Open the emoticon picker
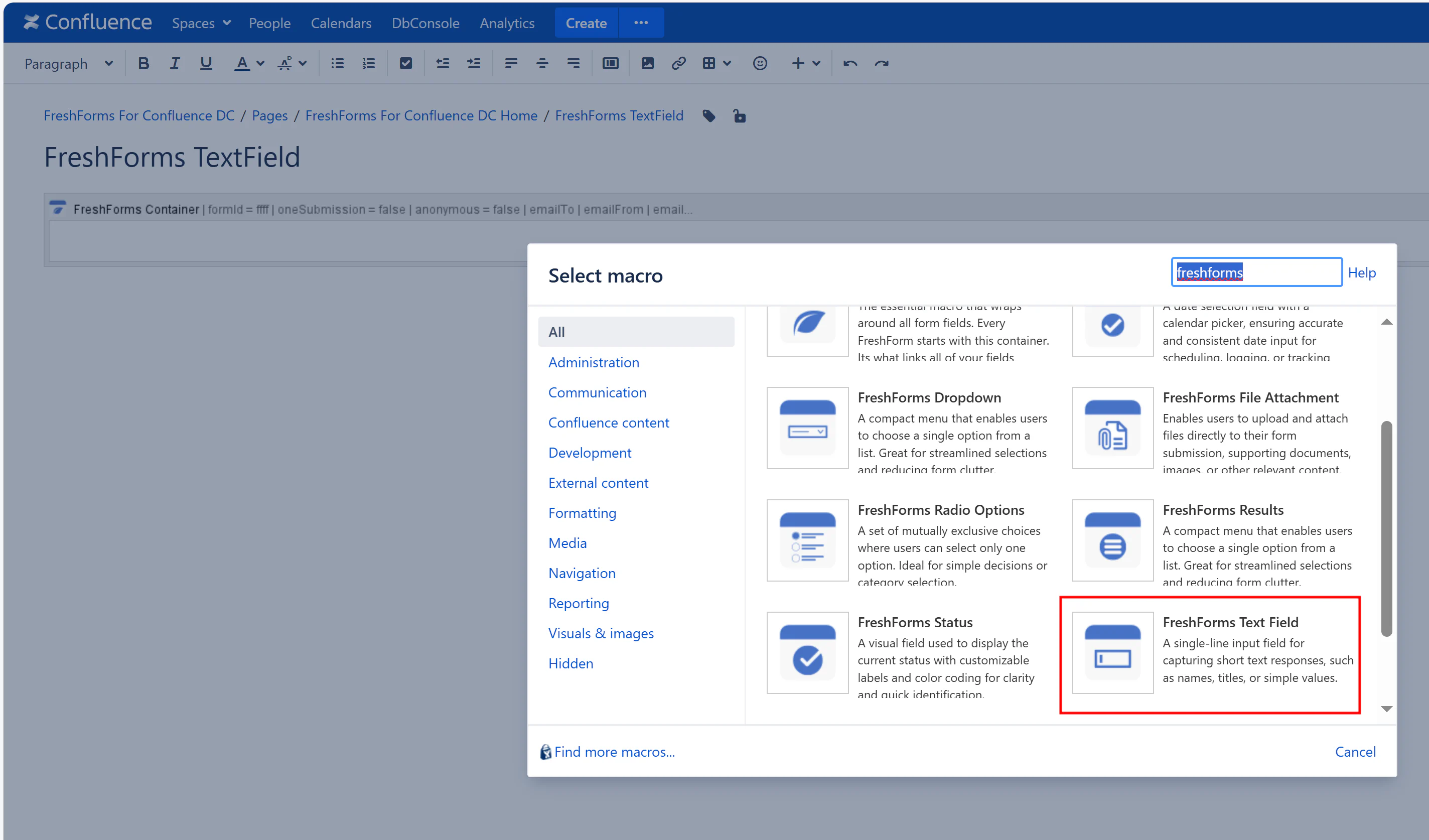The image size is (1429, 840). click(x=760, y=64)
